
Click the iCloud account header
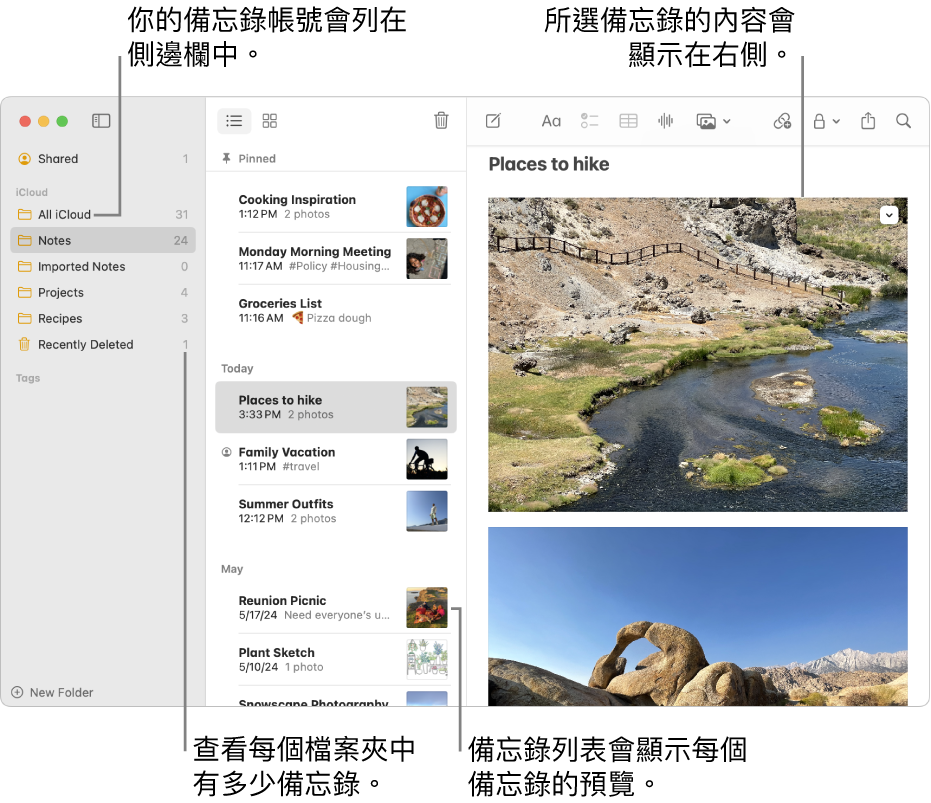click(x=31, y=192)
